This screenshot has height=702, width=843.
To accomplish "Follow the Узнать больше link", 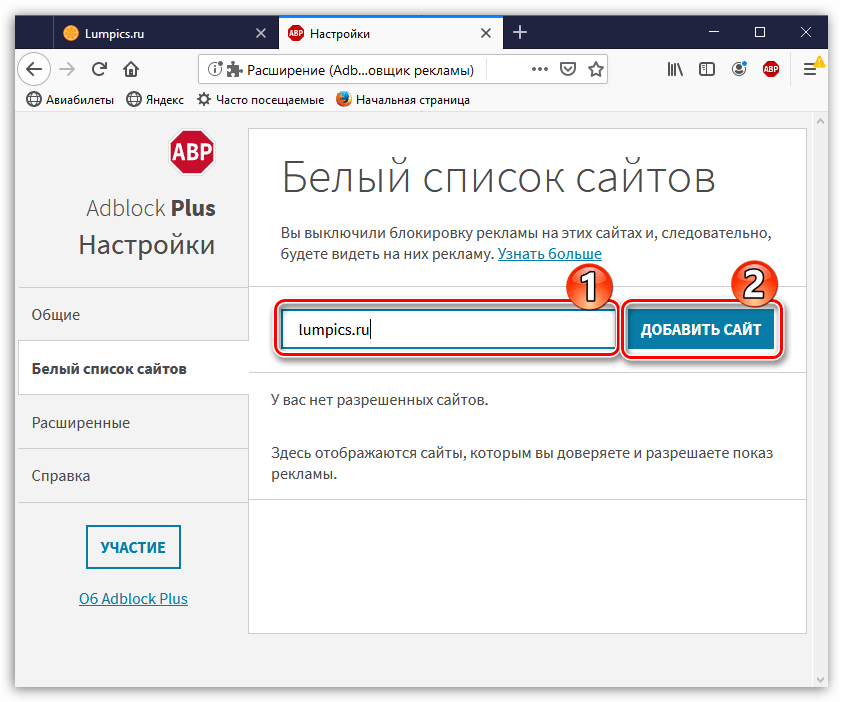I will pos(549,254).
